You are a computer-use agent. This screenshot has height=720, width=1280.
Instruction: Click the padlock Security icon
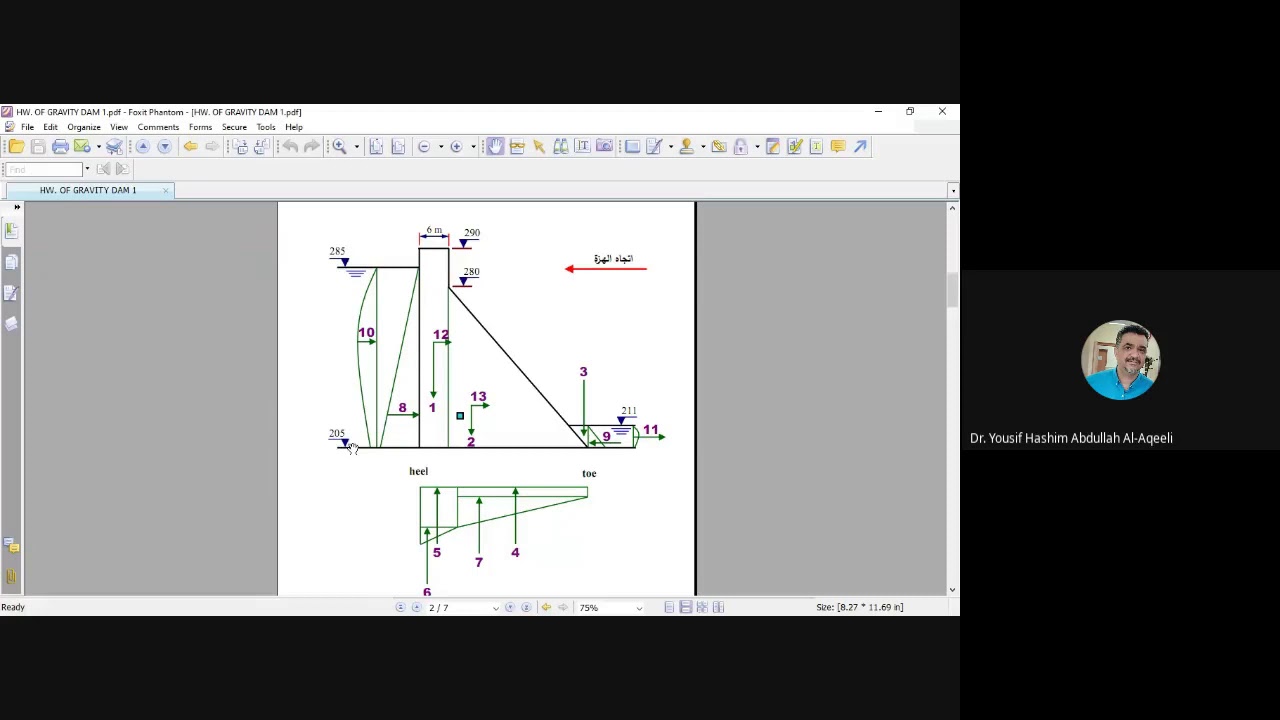click(x=741, y=147)
